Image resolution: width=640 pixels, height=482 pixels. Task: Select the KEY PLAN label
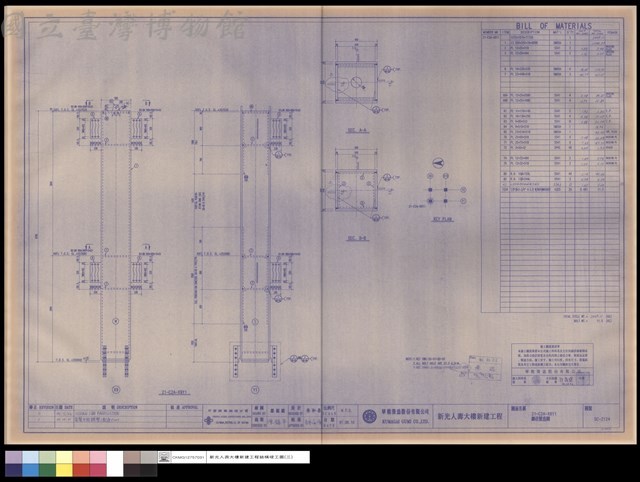(442, 219)
